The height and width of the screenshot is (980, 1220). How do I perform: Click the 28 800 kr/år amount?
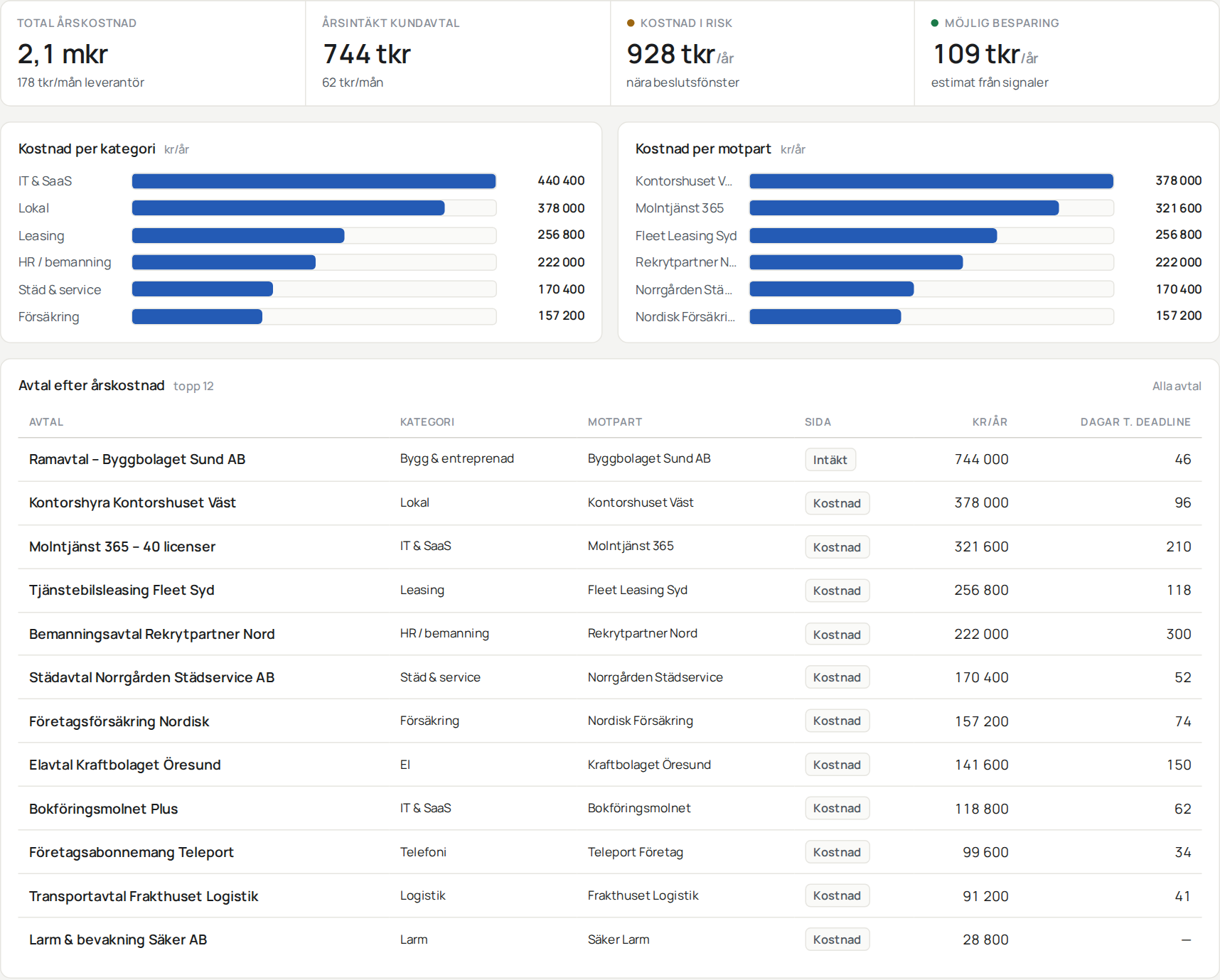[x=985, y=939]
